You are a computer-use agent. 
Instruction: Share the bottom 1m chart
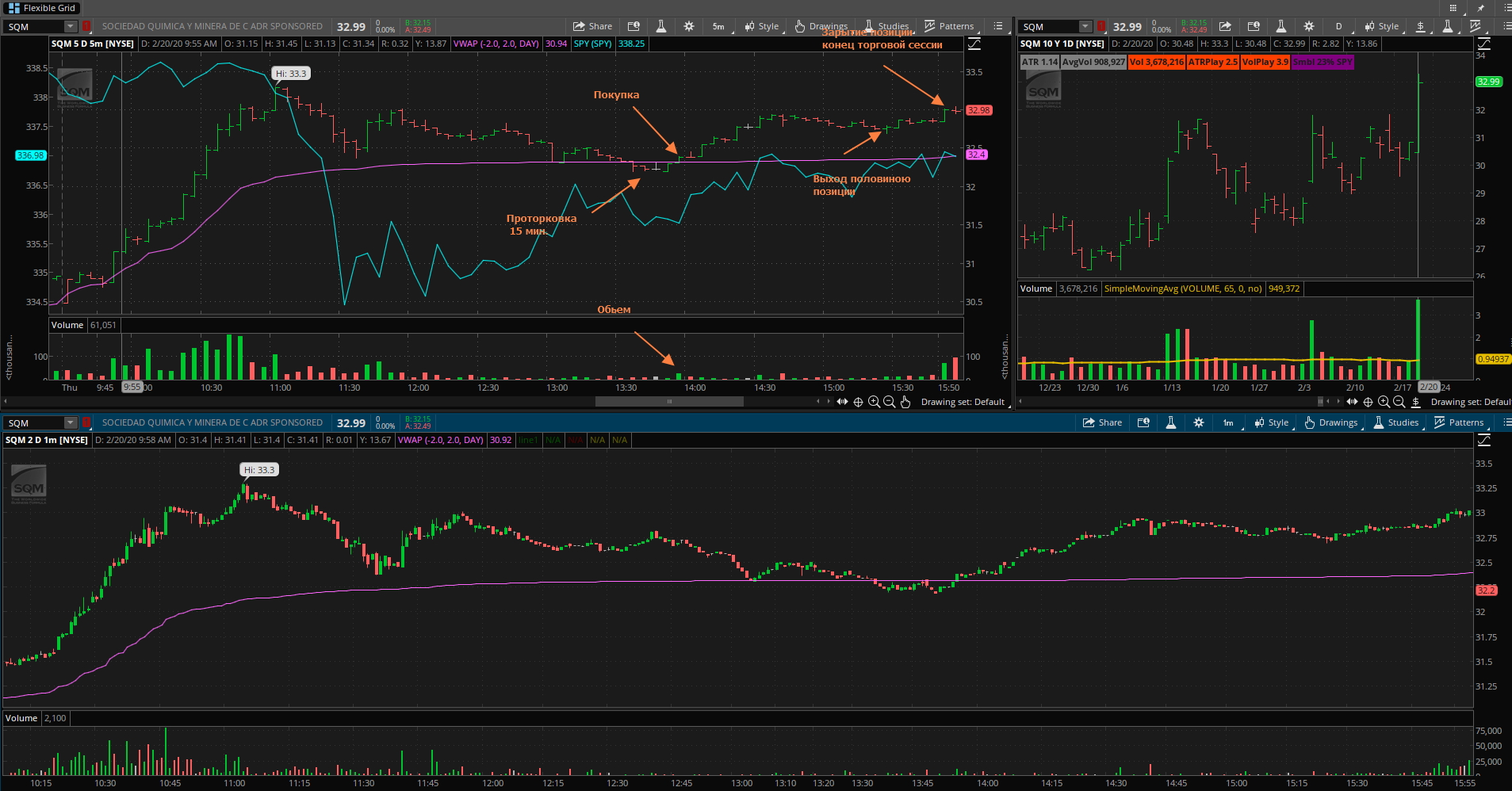[x=1103, y=422]
